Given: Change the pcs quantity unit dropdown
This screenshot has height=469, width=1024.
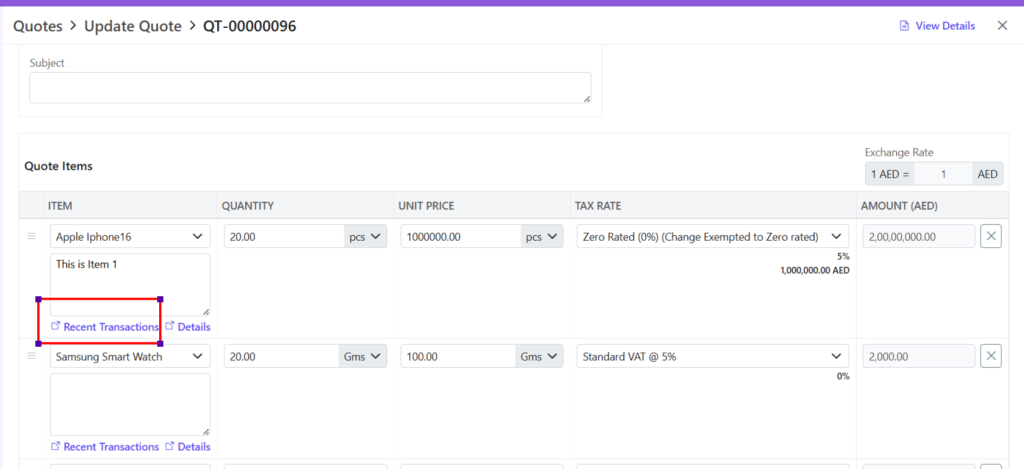Looking at the screenshot, I should [x=365, y=237].
